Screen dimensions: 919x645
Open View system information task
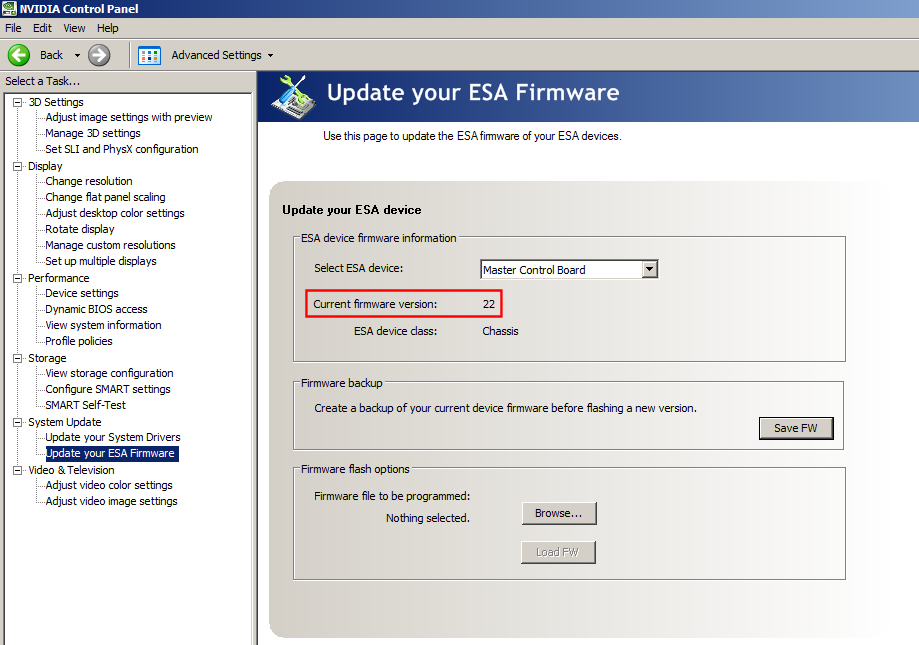pyautogui.click(x=103, y=325)
